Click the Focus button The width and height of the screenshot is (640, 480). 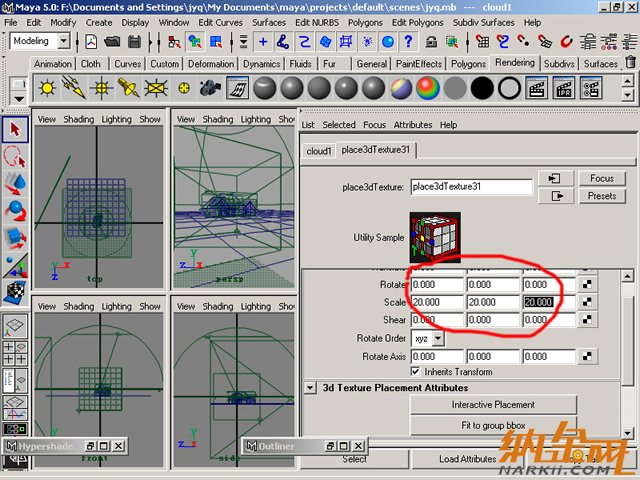602,178
